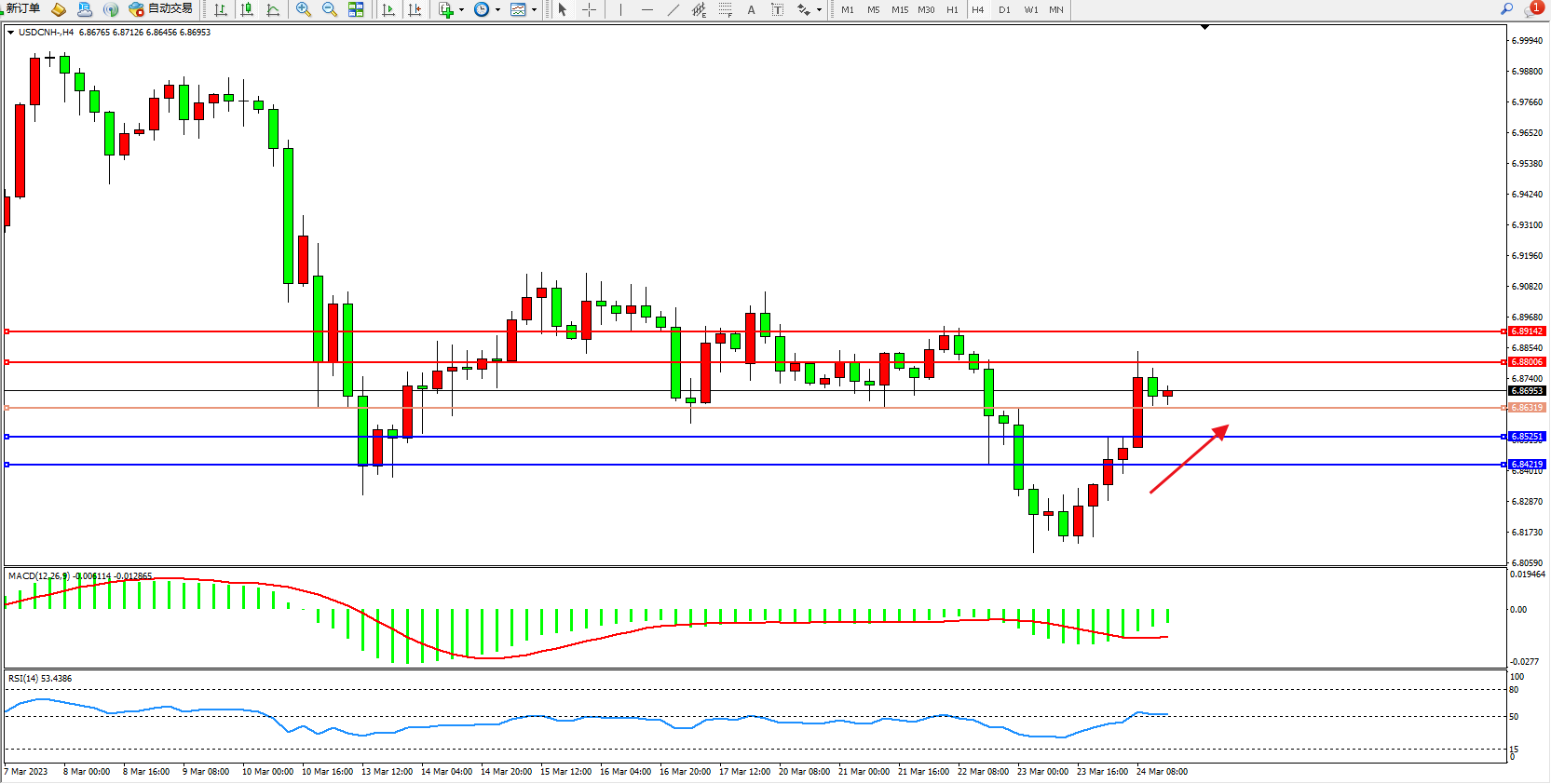Click the 新订单 new order button
Viewport: 1551px width, 784px height.
(x=22, y=9)
